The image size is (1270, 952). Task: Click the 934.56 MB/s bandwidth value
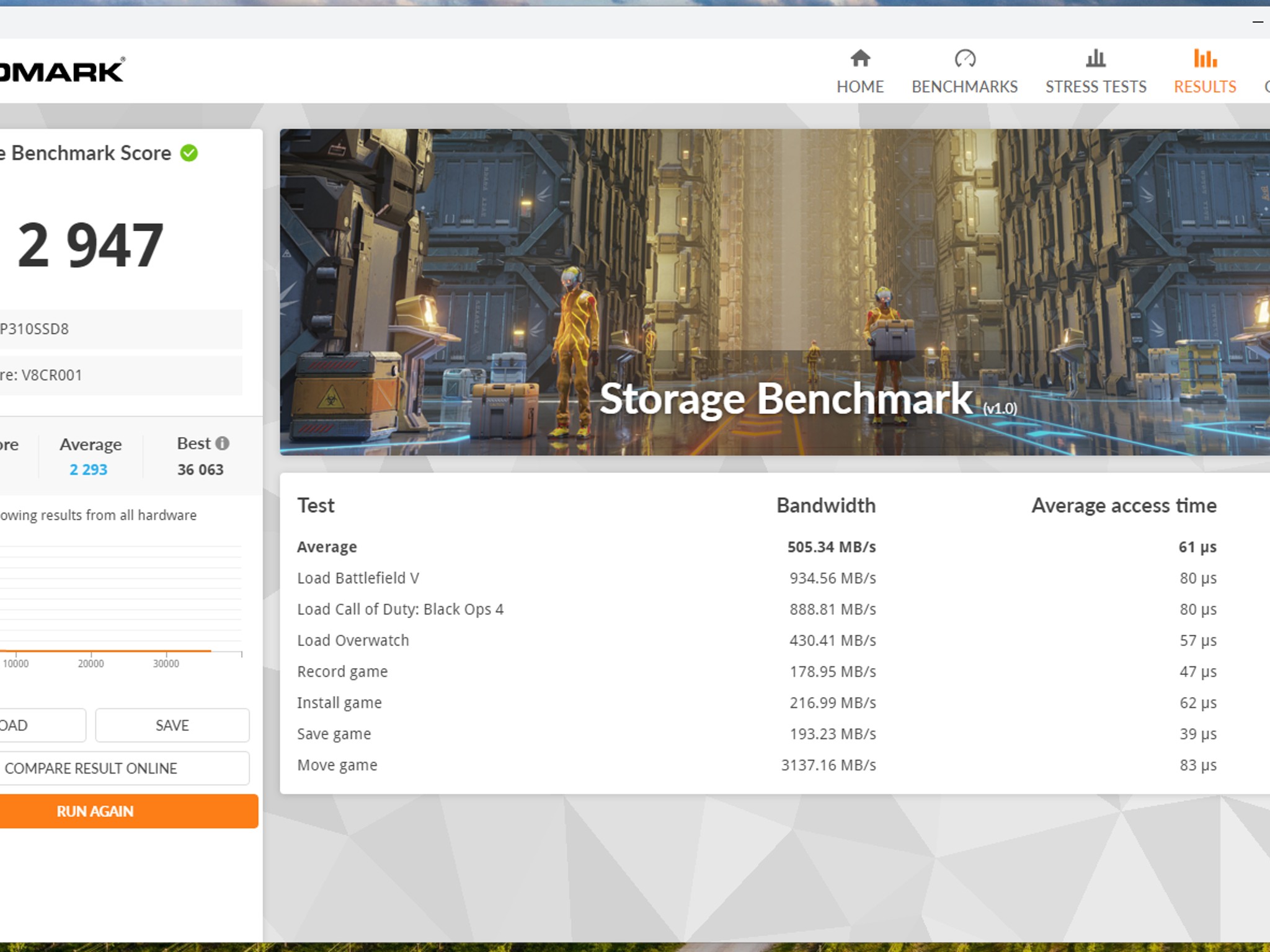833,578
